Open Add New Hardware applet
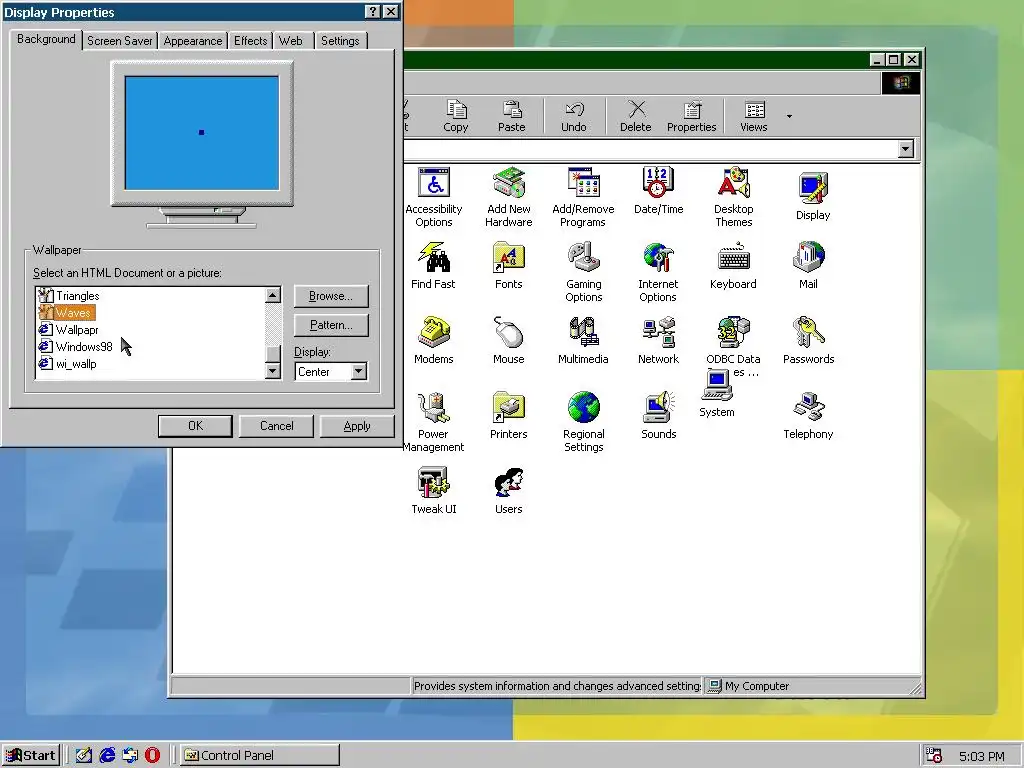Viewport: 1024px width, 768px height. [x=509, y=197]
